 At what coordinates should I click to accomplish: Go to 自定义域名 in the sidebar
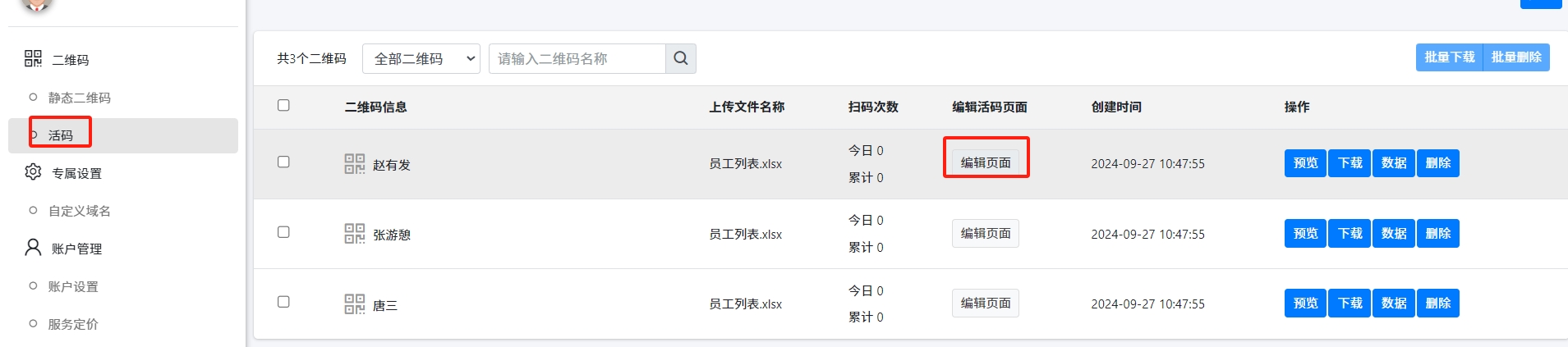point(79,211)
